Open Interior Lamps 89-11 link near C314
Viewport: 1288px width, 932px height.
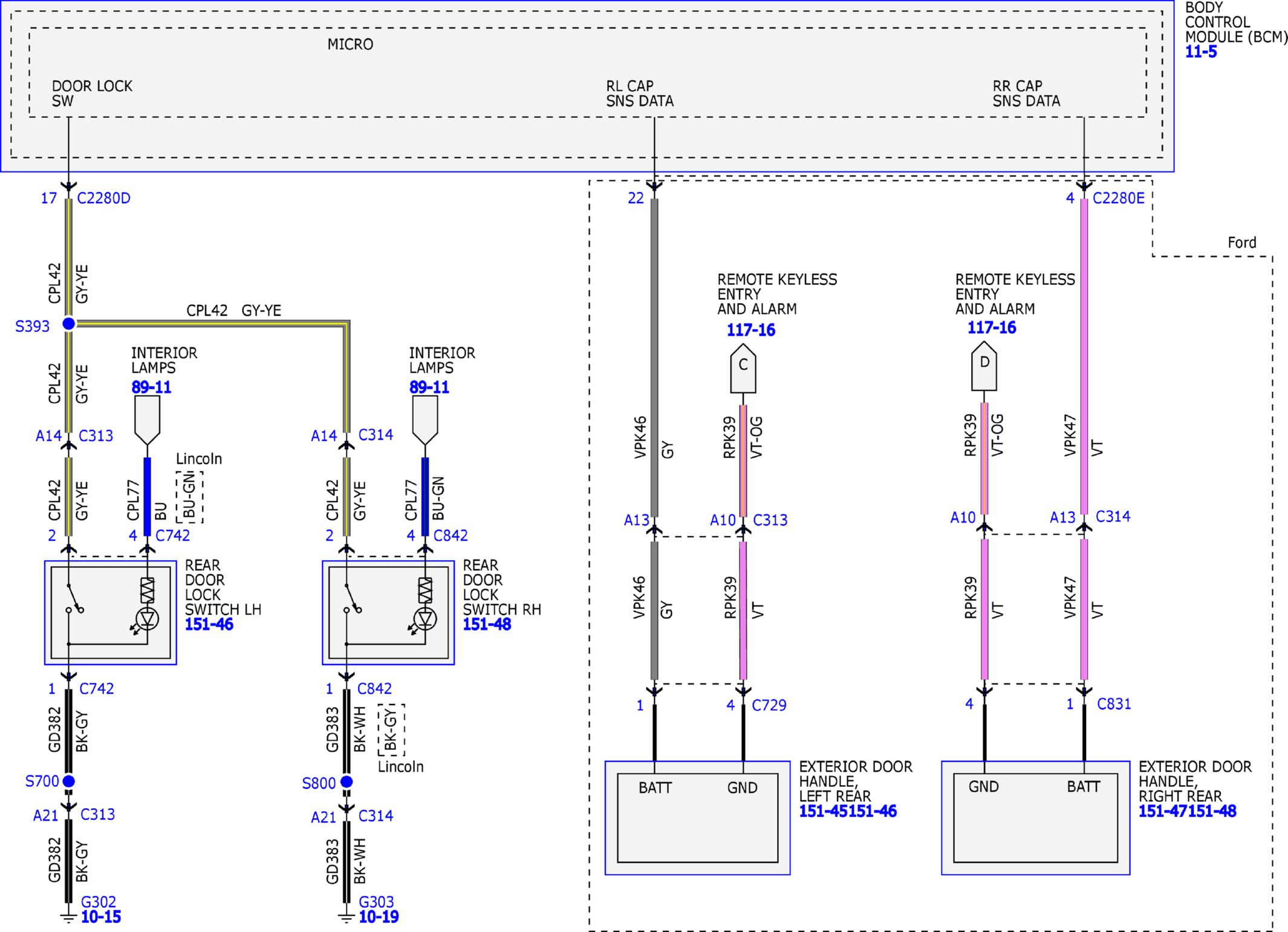[429, 387]
